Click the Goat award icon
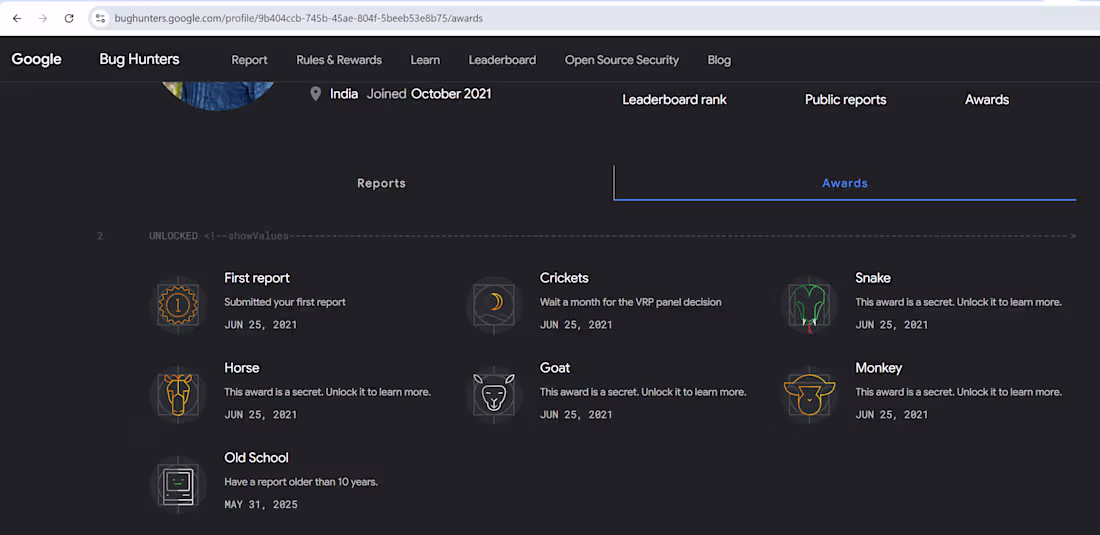This screenshot has width=1100, height=535. pyautogui.click(x=494, y=394)
